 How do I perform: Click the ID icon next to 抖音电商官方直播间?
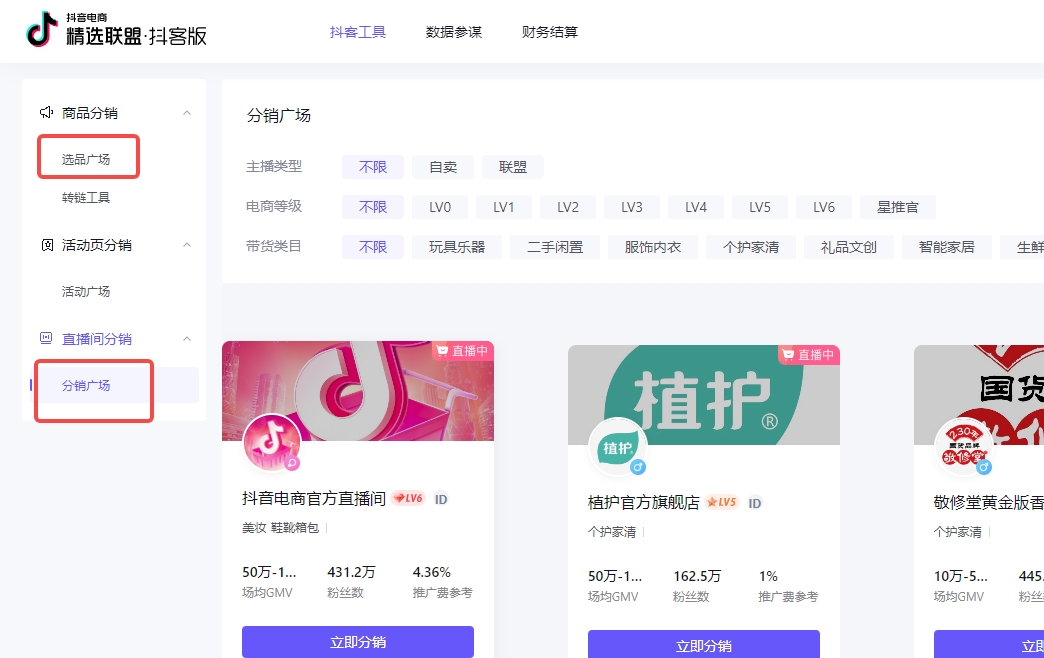click(x=441, y=499)
